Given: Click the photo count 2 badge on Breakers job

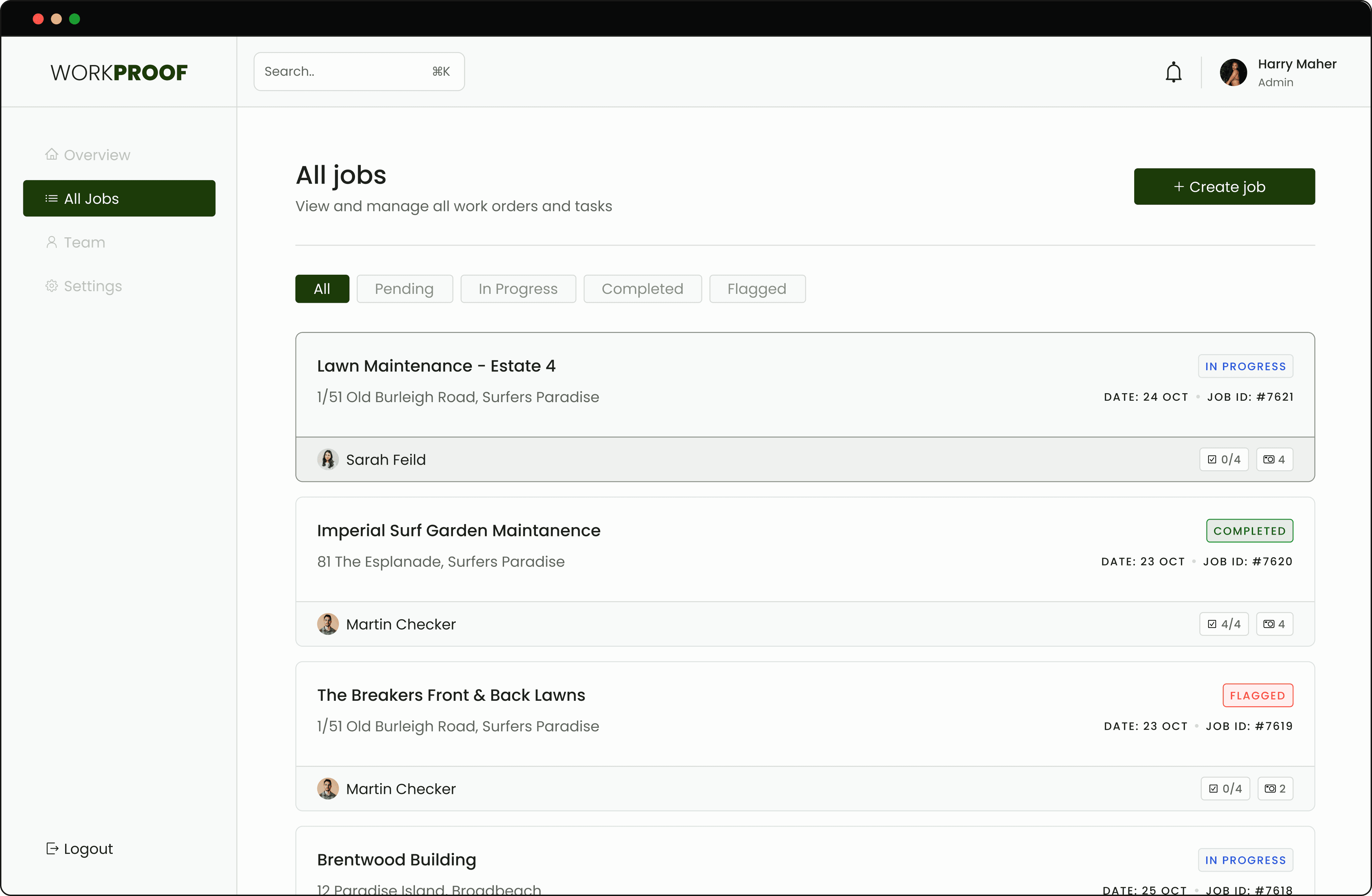Looking at the screenshot, I should point(1275,788).
